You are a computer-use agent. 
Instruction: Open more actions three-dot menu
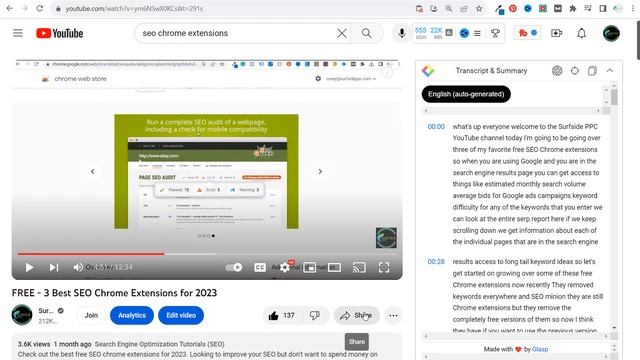[393, 316]
